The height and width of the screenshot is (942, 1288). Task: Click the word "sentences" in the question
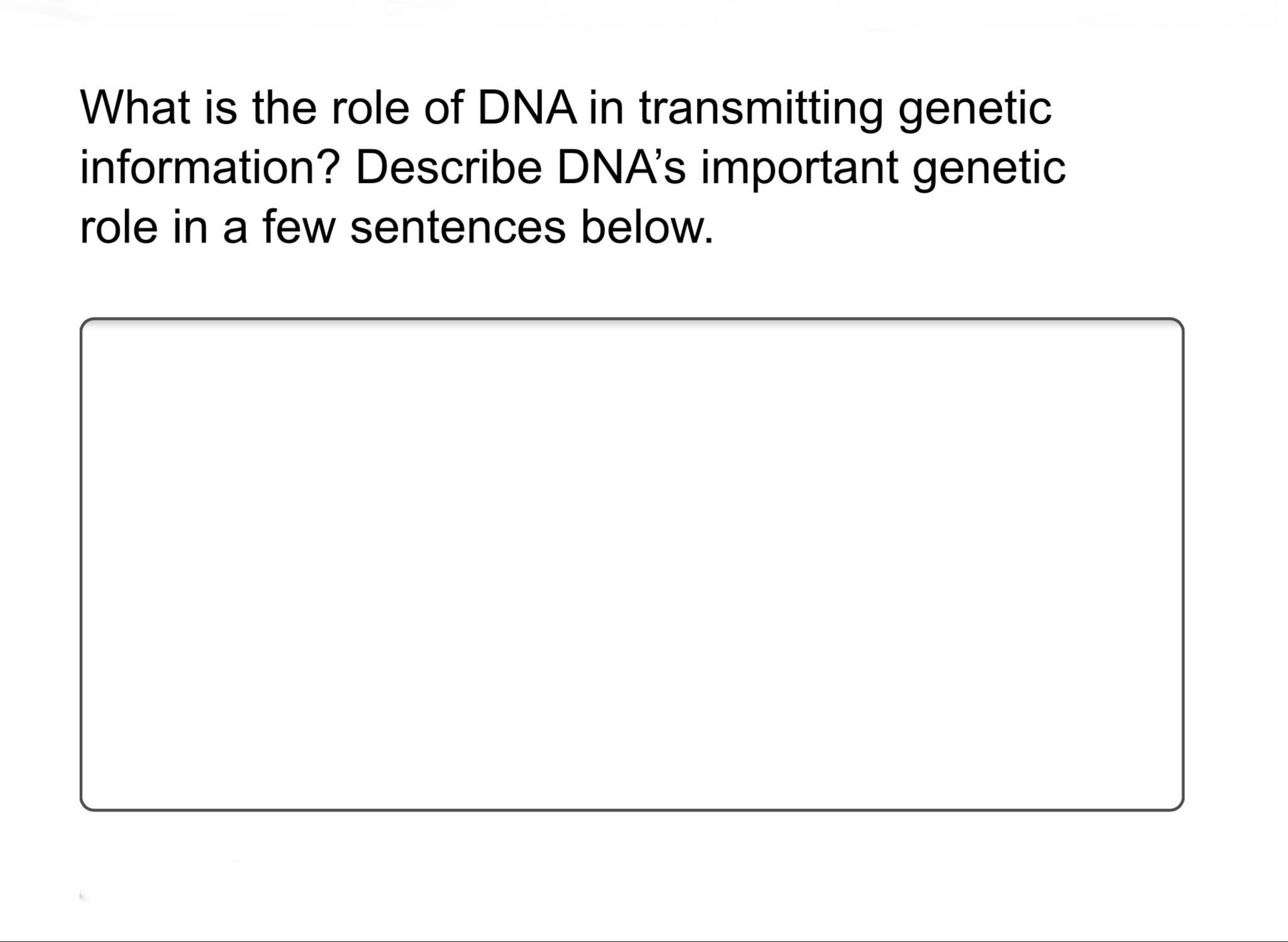pos(457,227)
